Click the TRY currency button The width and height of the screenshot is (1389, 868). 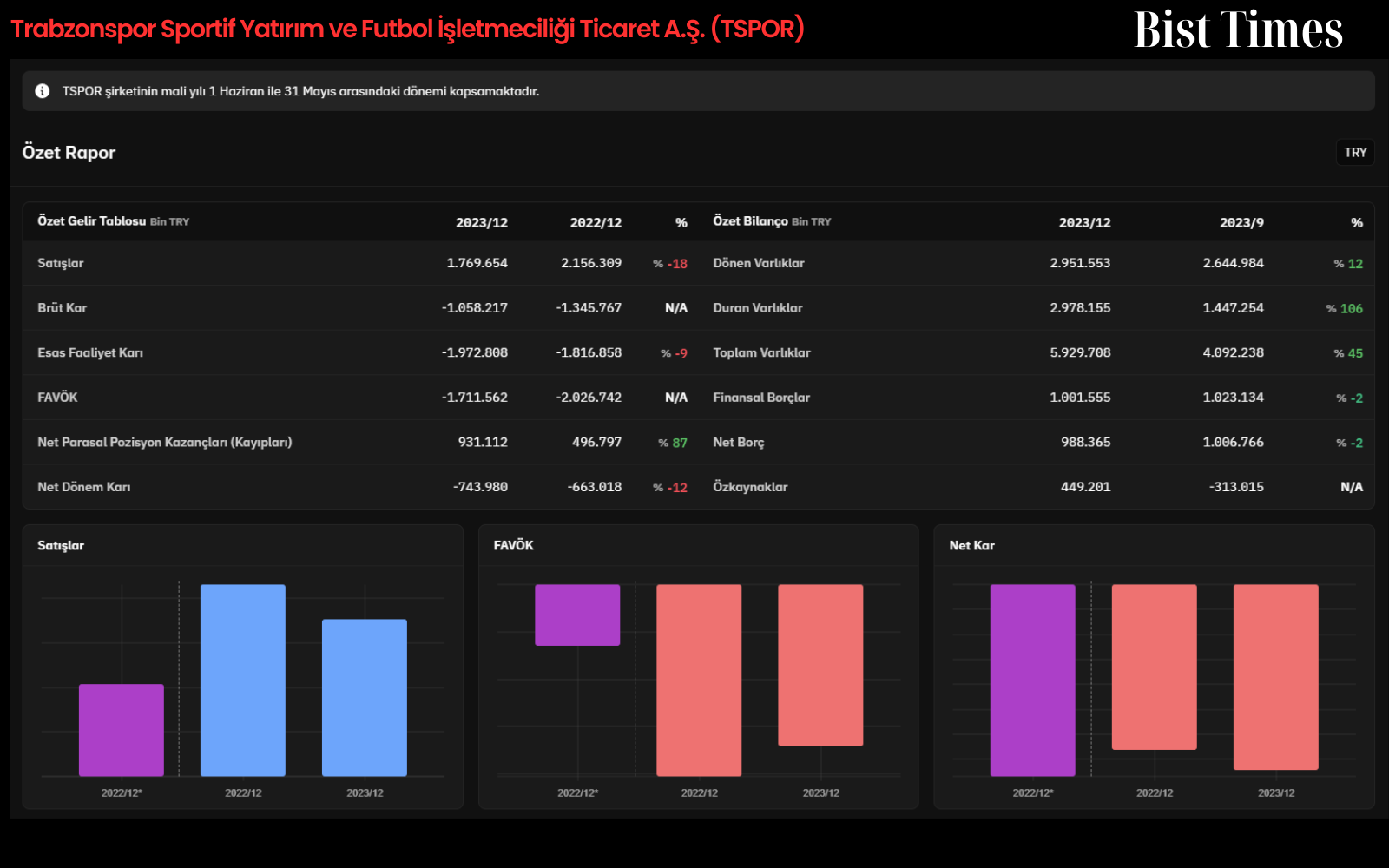click(1355, 153)
